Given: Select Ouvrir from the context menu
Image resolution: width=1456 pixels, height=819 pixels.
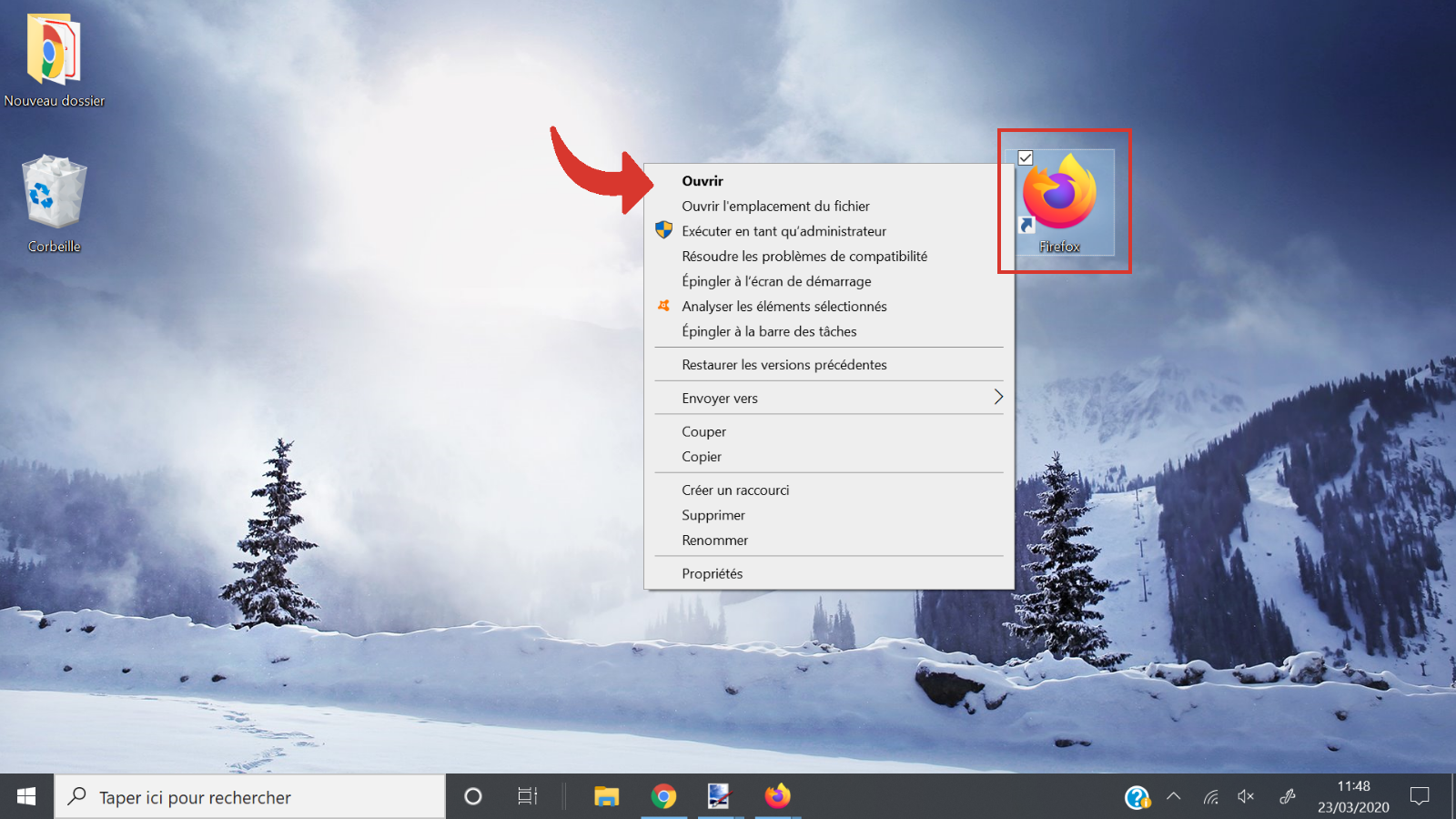Looking at the screenshot, I should [x=703, y=180].
